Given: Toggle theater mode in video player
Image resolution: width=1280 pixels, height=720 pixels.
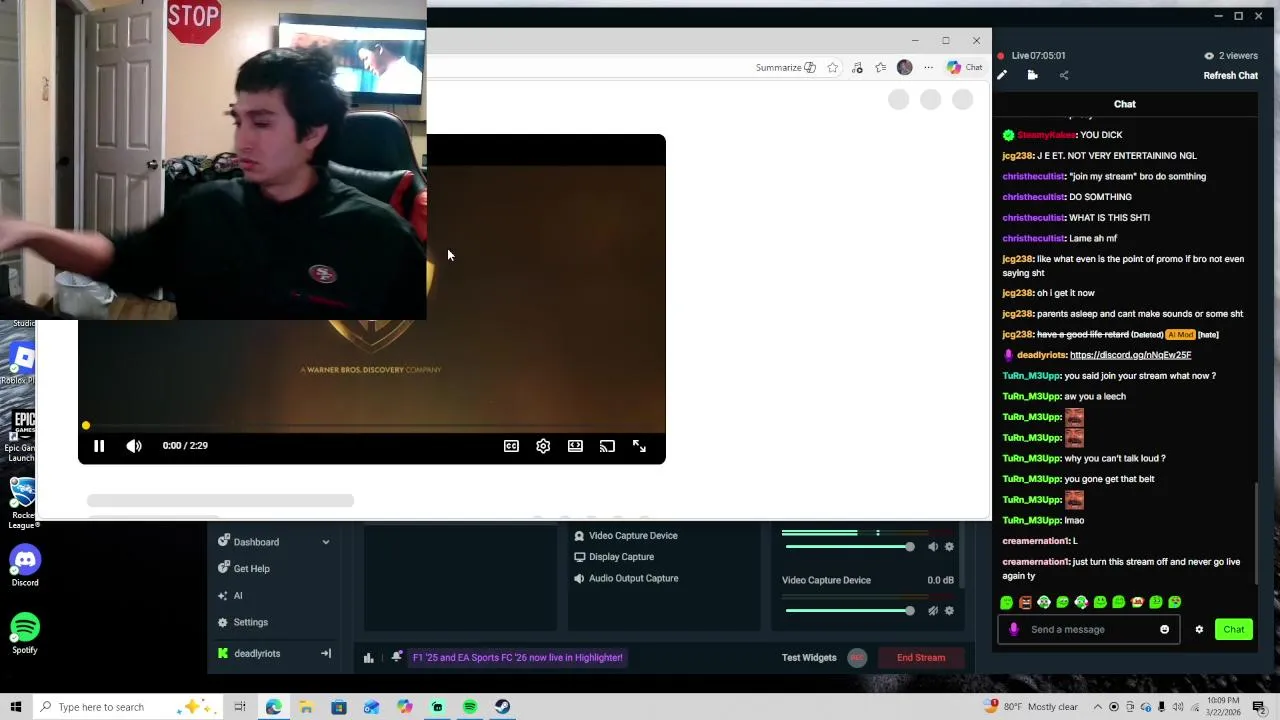Looking at the screenshot, I should [x=575, y=446].
